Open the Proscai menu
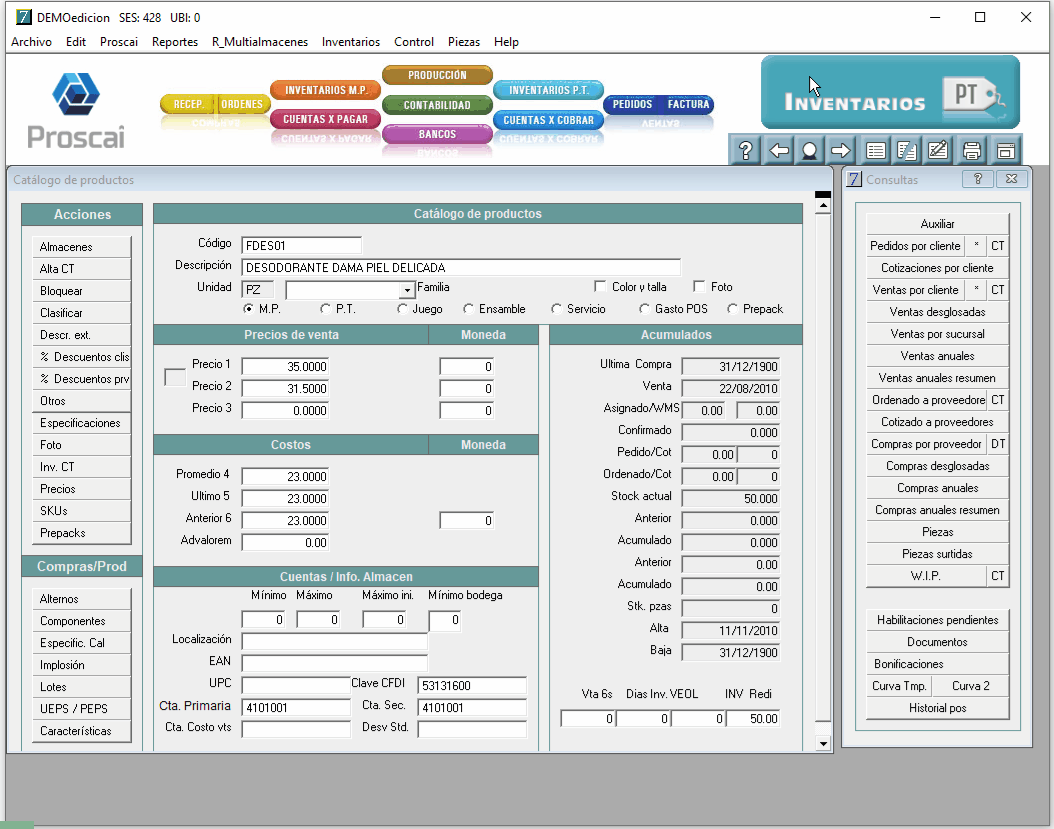Image resolution: width=1054 pixels, height=829 pixels. point(119,42)
